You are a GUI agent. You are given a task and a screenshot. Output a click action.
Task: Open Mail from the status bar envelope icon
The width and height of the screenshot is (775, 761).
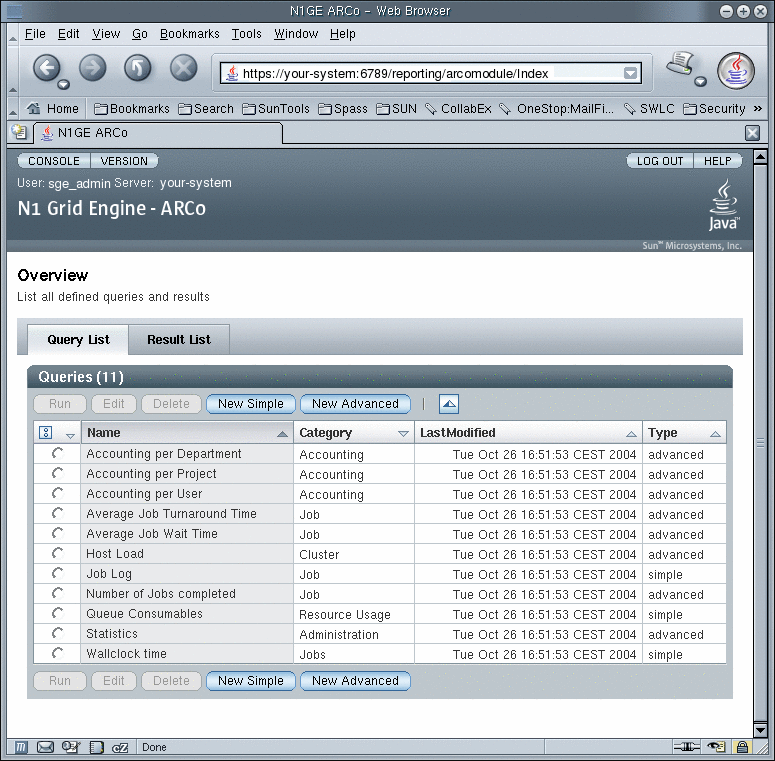(45, 747)
